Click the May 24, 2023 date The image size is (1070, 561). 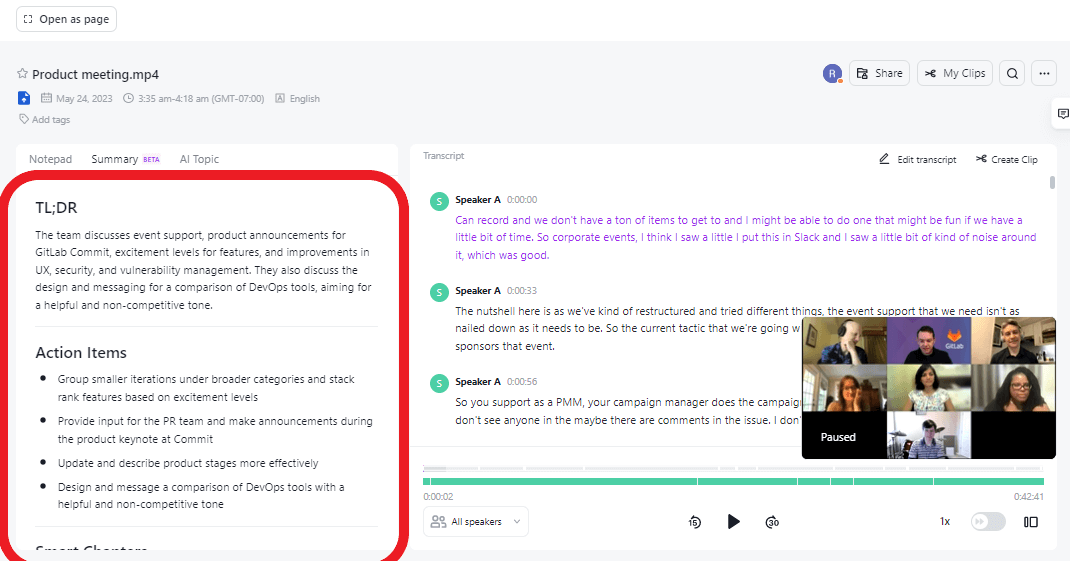[x=84, y=98]
